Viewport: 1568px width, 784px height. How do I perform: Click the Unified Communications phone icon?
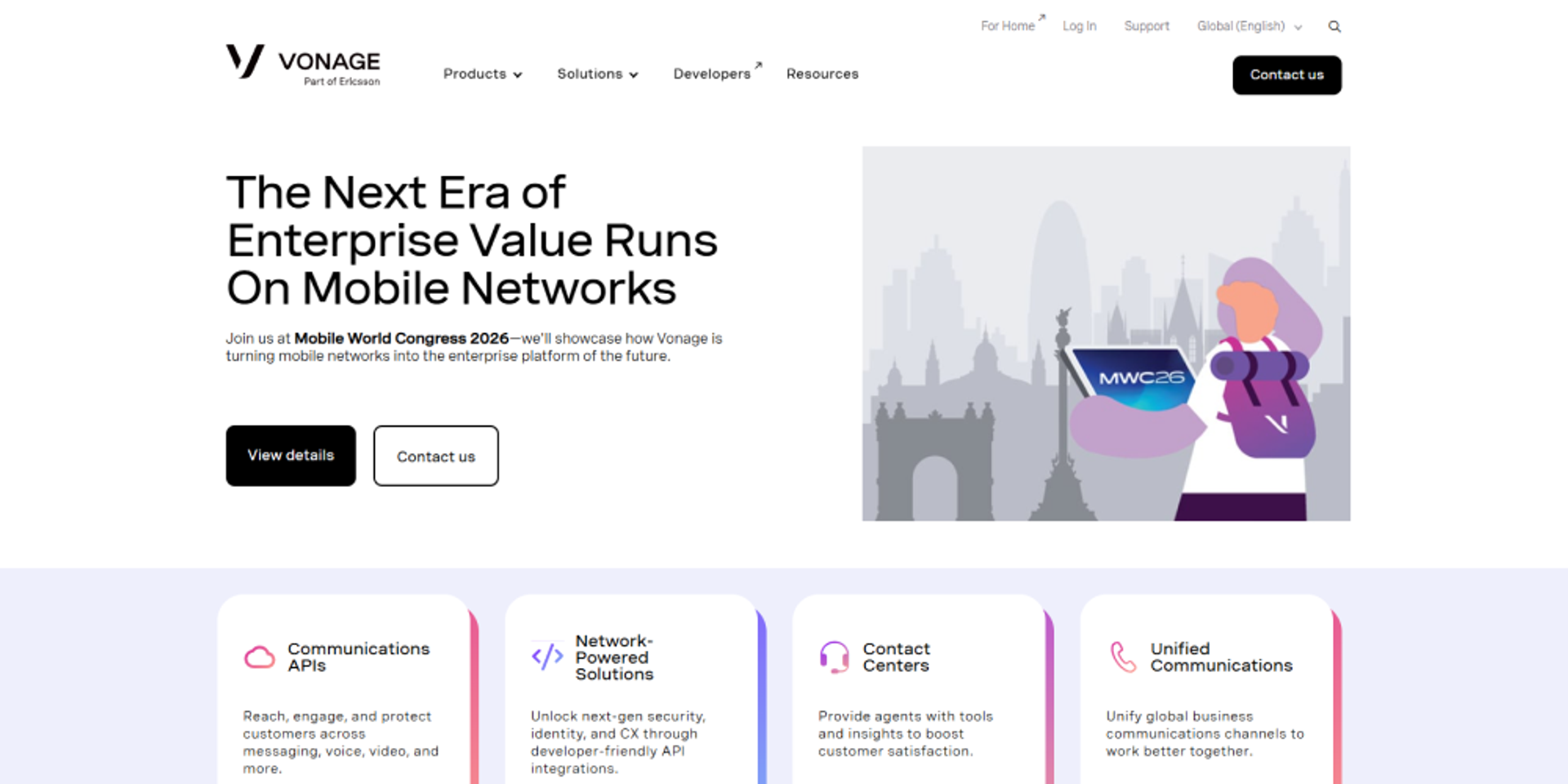pos(1123,657)
